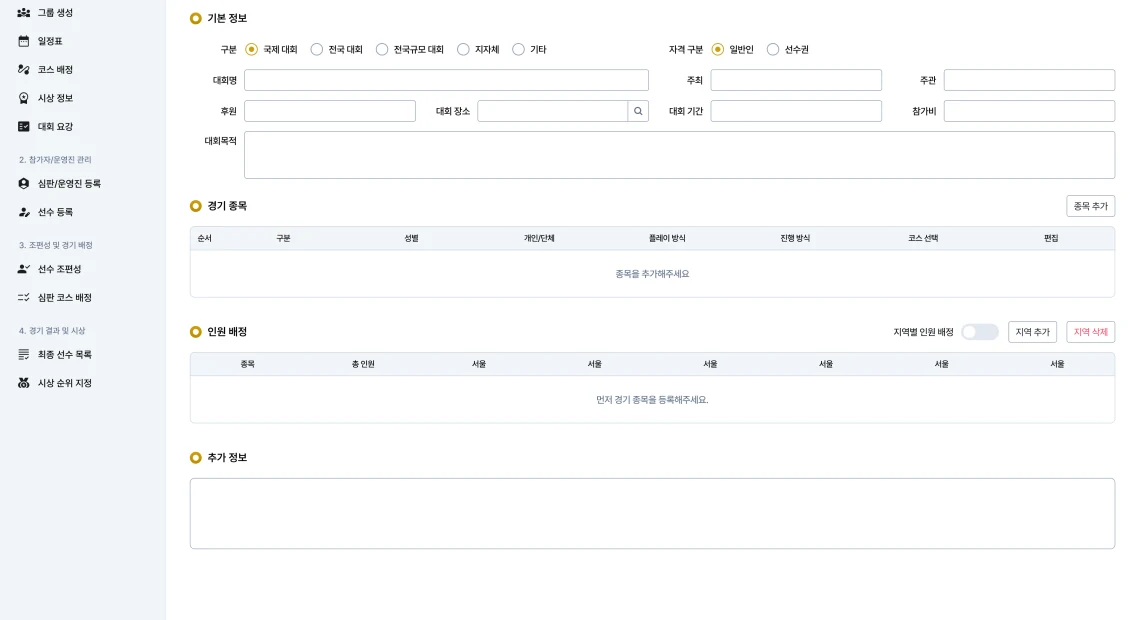Select the 선수 등록 person icon
The height and width of the screenshot is (620, 1139).
coord(24,212)
